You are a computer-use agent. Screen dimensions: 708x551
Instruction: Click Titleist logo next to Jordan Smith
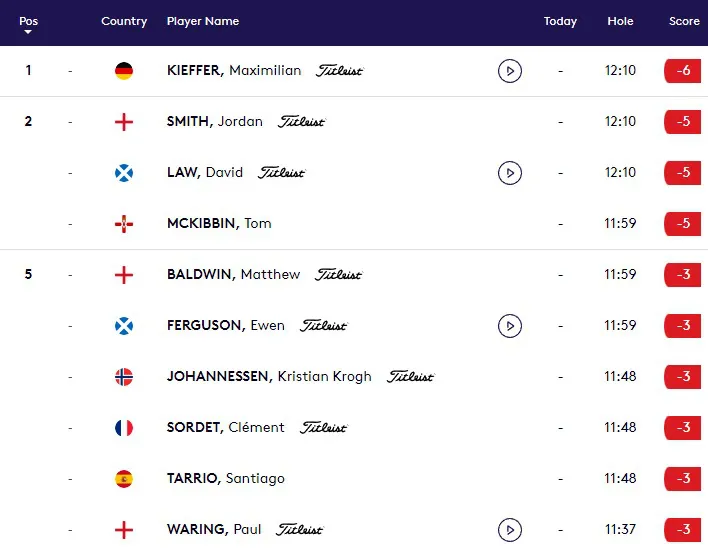click(302, 122)
